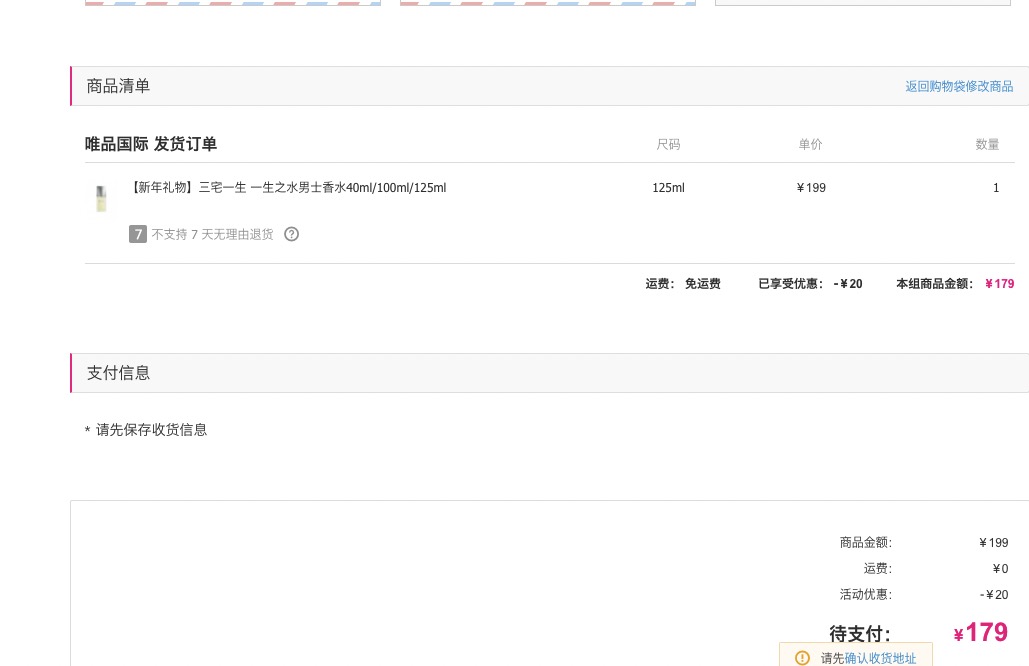Image resolution: width=1029 pixels, height=666 pixels.
Task: Click size value 125ml
Action: pos(669,188)
